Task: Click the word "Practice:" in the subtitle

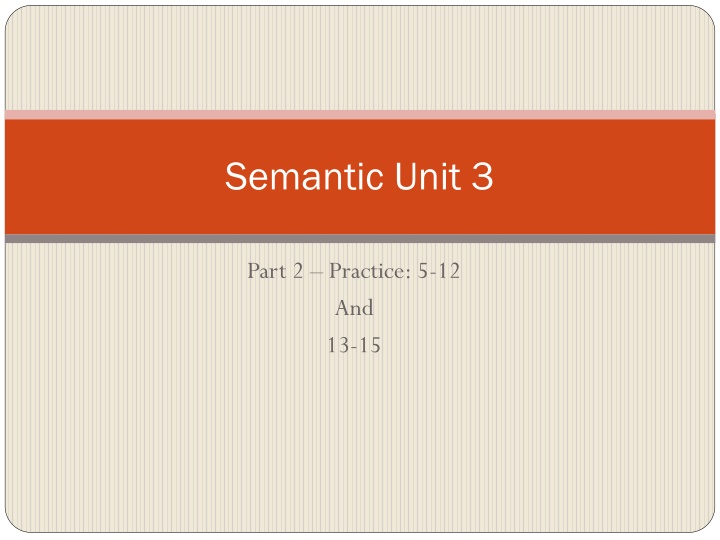Action: (370, 271)
